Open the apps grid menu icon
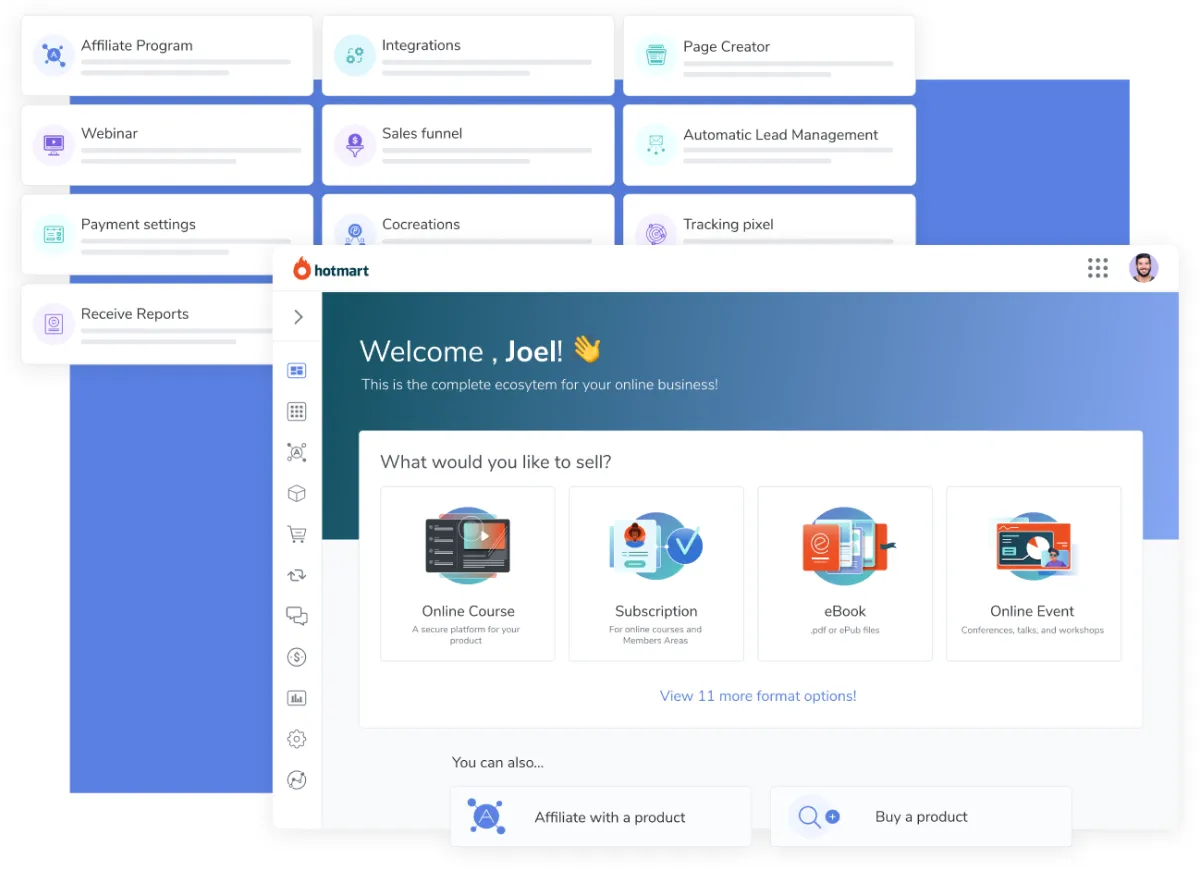 point(1097,268)
